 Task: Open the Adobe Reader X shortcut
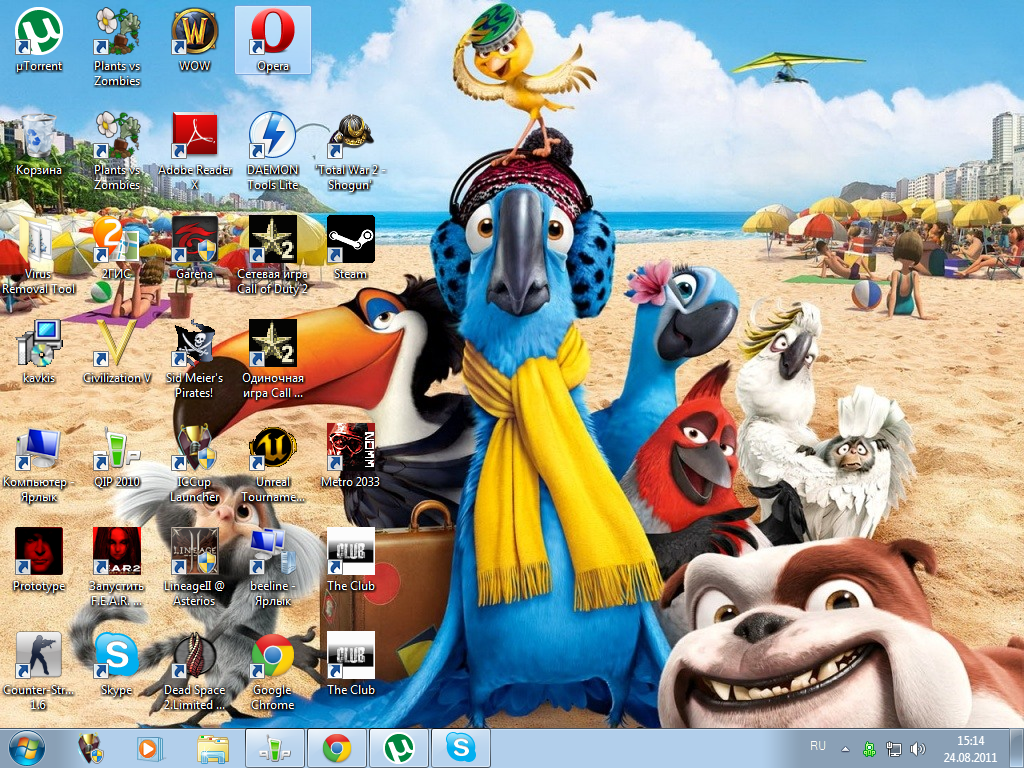pyautogui.click(x=195, y=152)
